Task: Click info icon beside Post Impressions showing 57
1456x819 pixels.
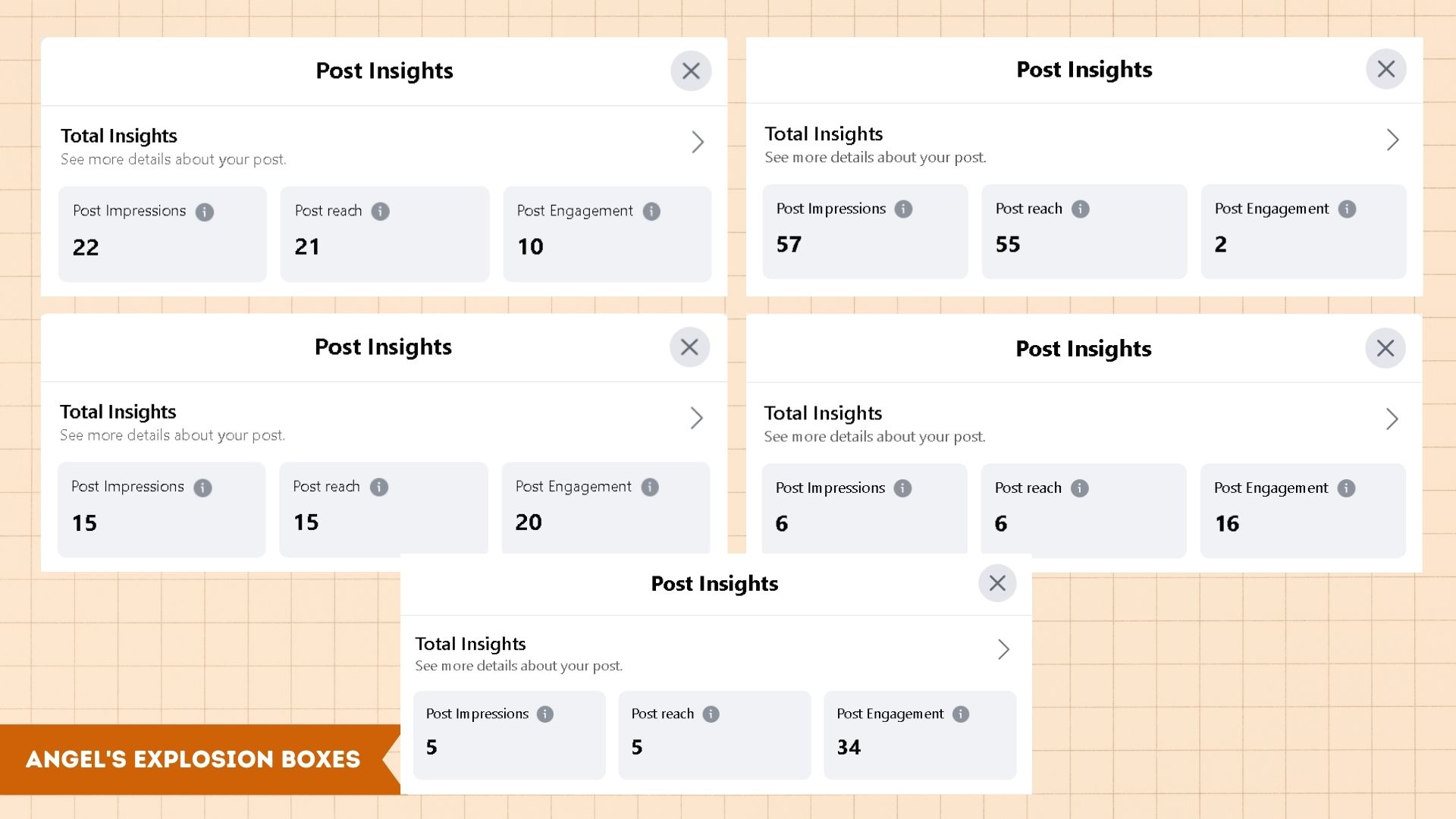Action: click(x=903, y=209)
